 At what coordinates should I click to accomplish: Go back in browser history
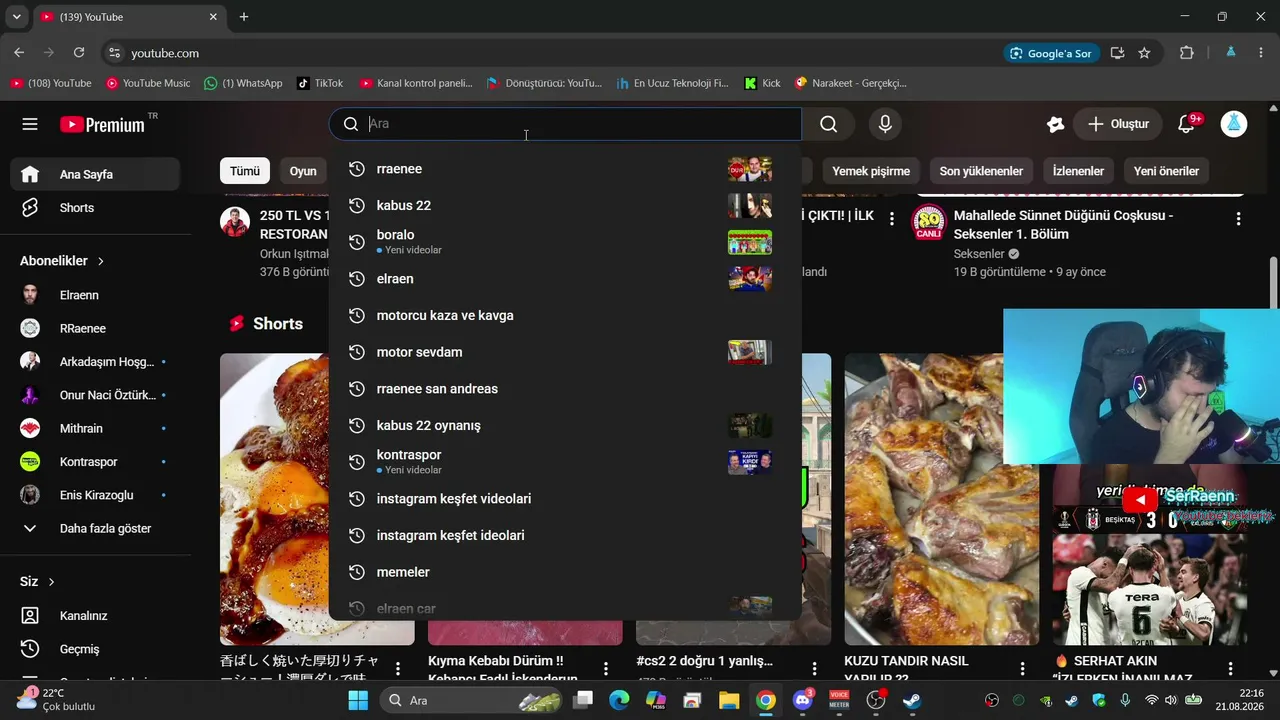pos(19,53)
